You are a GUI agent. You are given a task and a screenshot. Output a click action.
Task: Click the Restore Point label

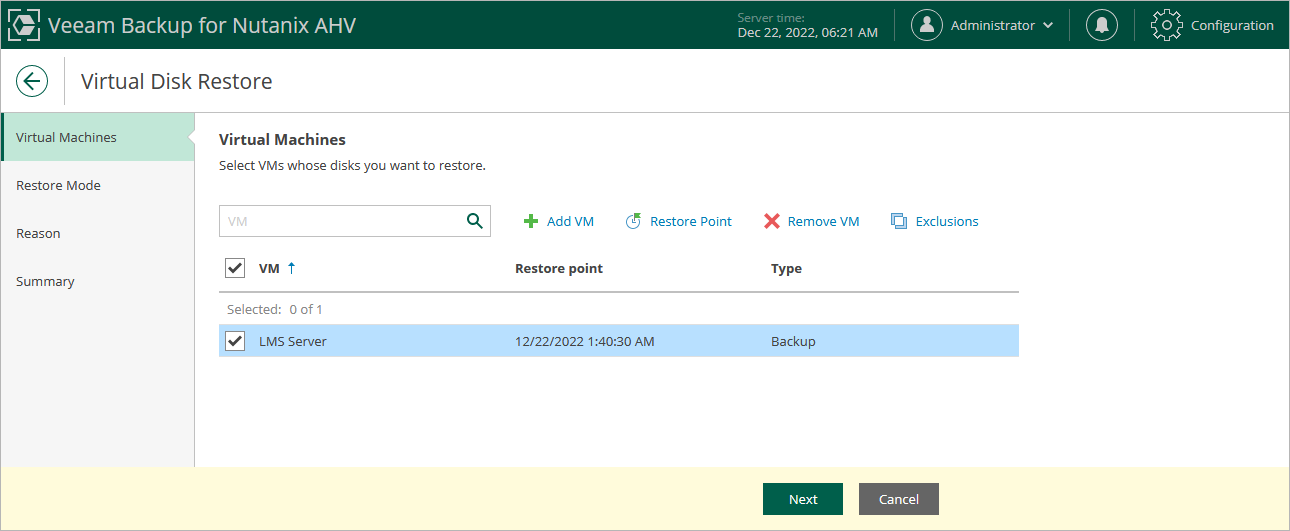(x=691, y=221)
